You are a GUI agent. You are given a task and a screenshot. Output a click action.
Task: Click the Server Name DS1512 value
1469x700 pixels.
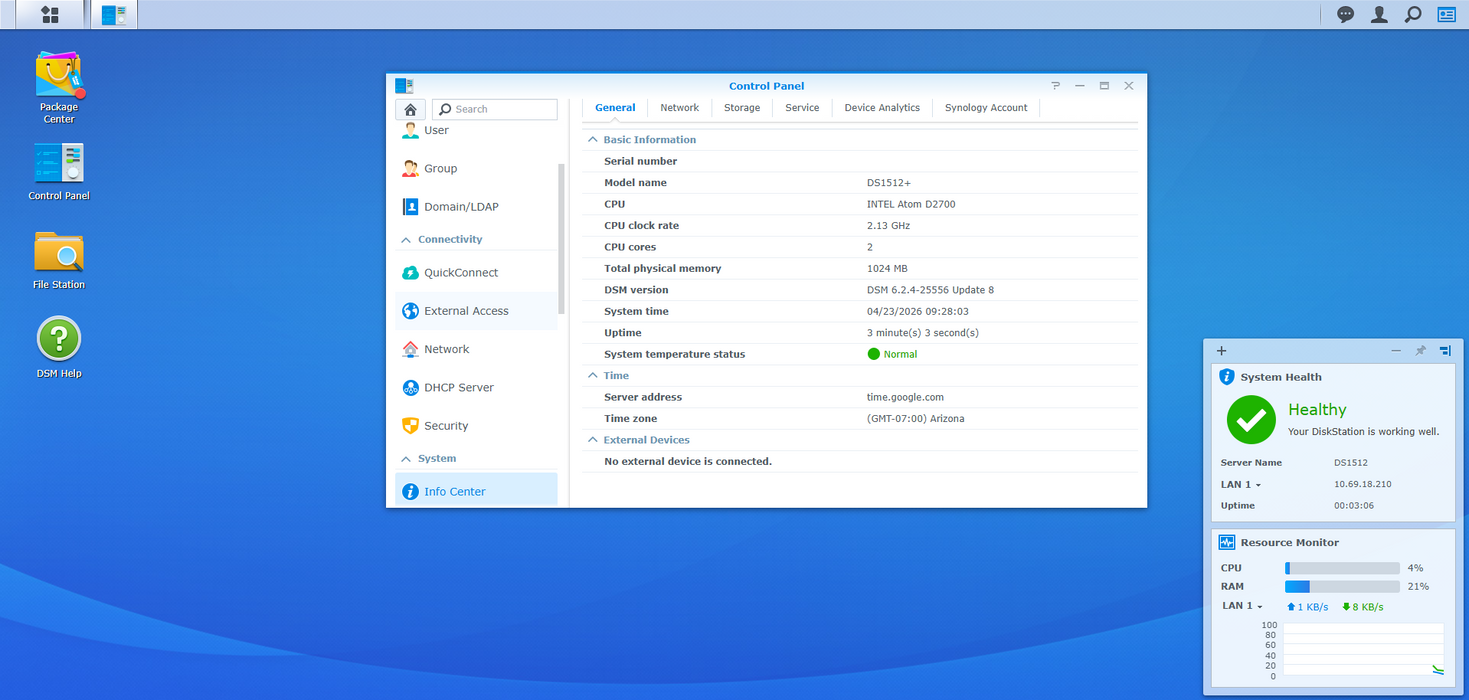[x=1351, y=463]
